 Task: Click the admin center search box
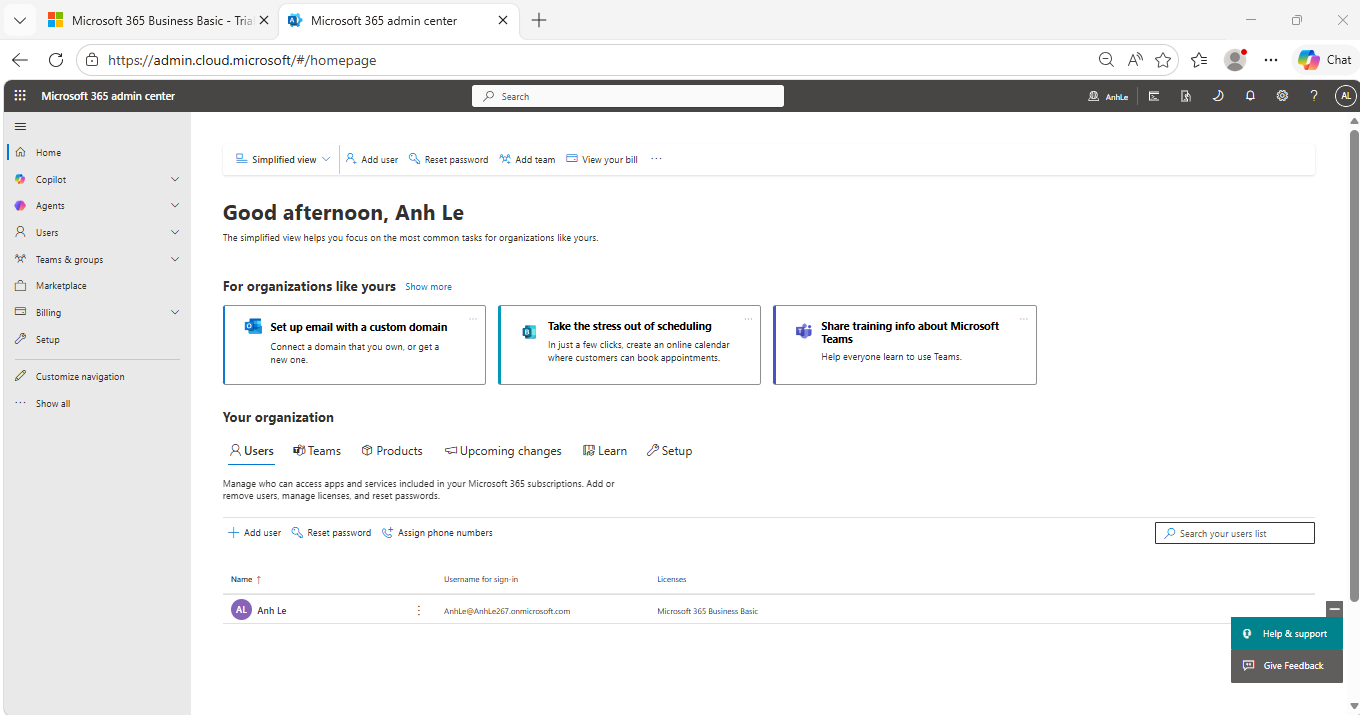pyautogui.click(x=628, y=96)
